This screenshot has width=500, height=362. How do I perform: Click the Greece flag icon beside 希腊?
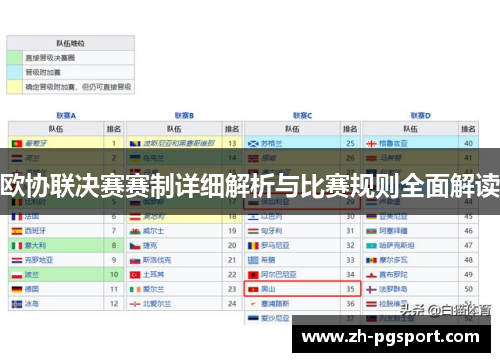[253, 260]
